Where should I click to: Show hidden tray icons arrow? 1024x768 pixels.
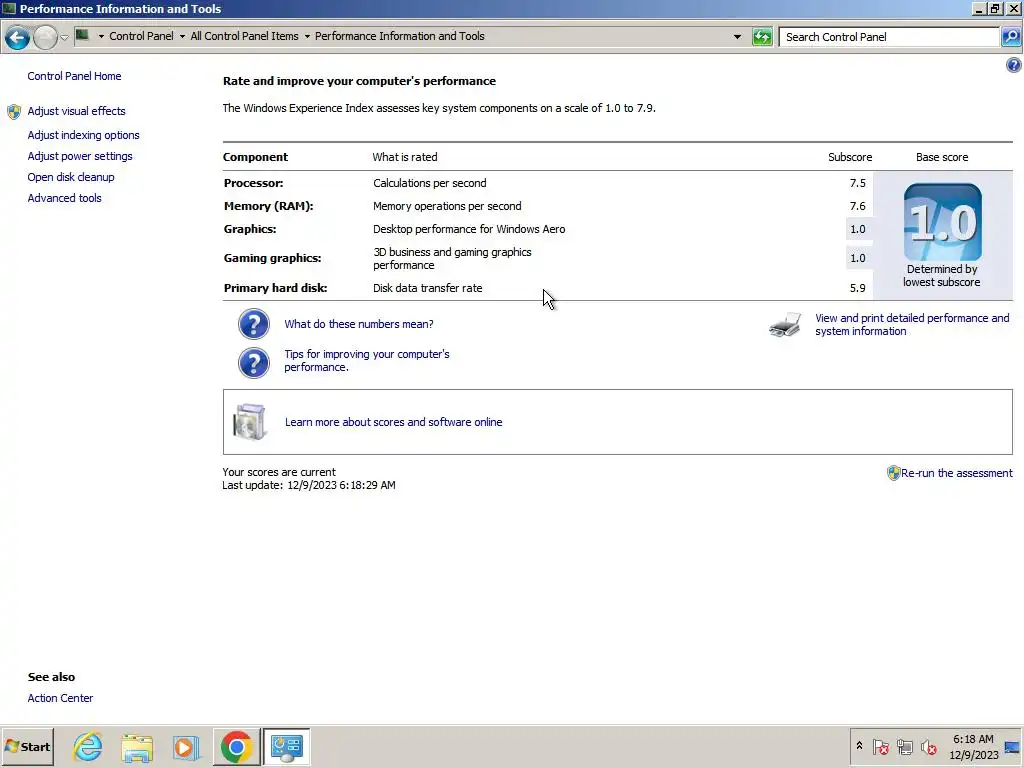(x=859, y=746)
